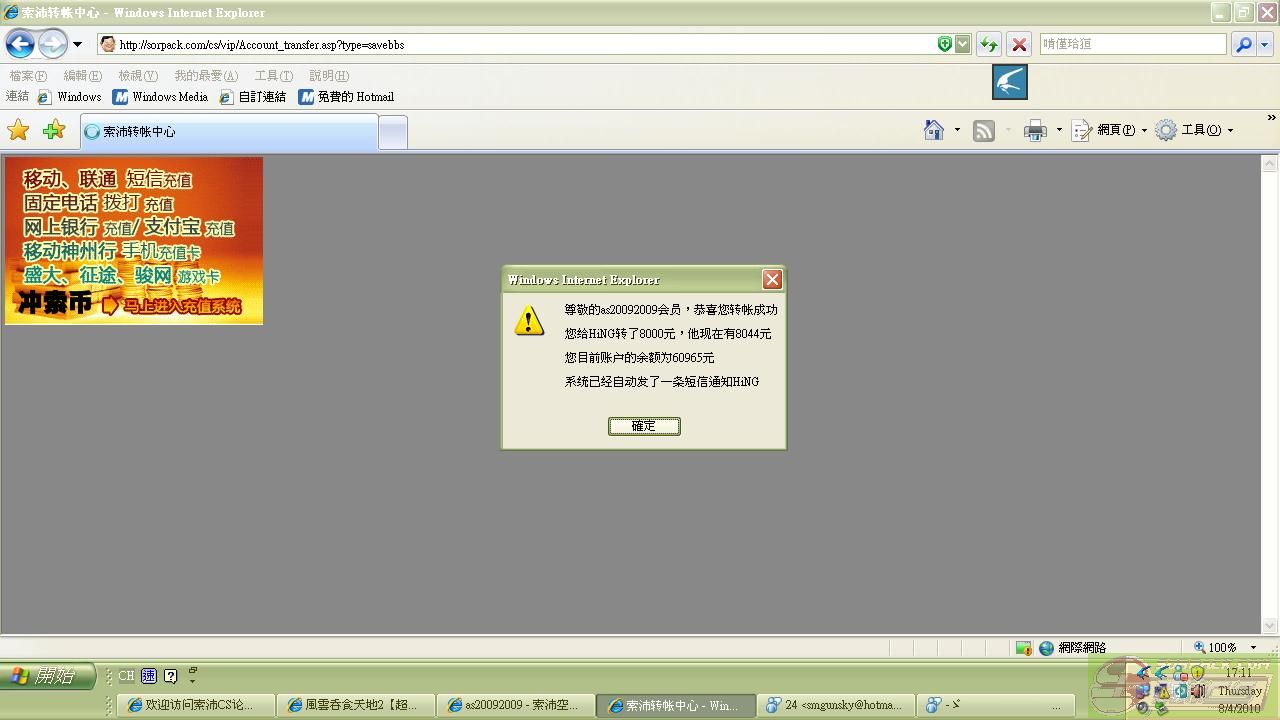The image size is (1280, 720).
Task: Click the blue bird logo toolbar icon
Action: coord(1010,82)
